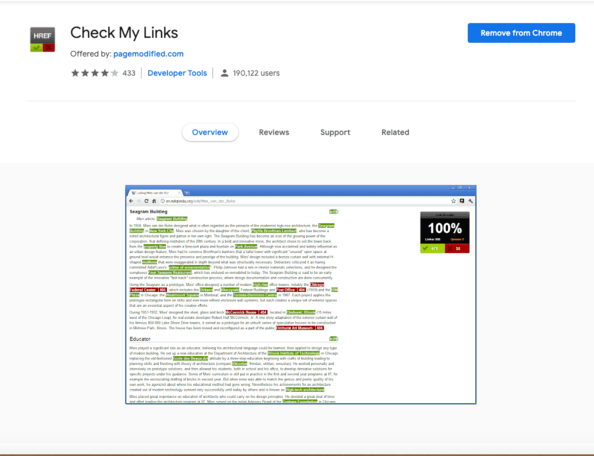Click the home icon in screenshot browser
Viewport: 594px width, 456px height.
coord(154,201)
